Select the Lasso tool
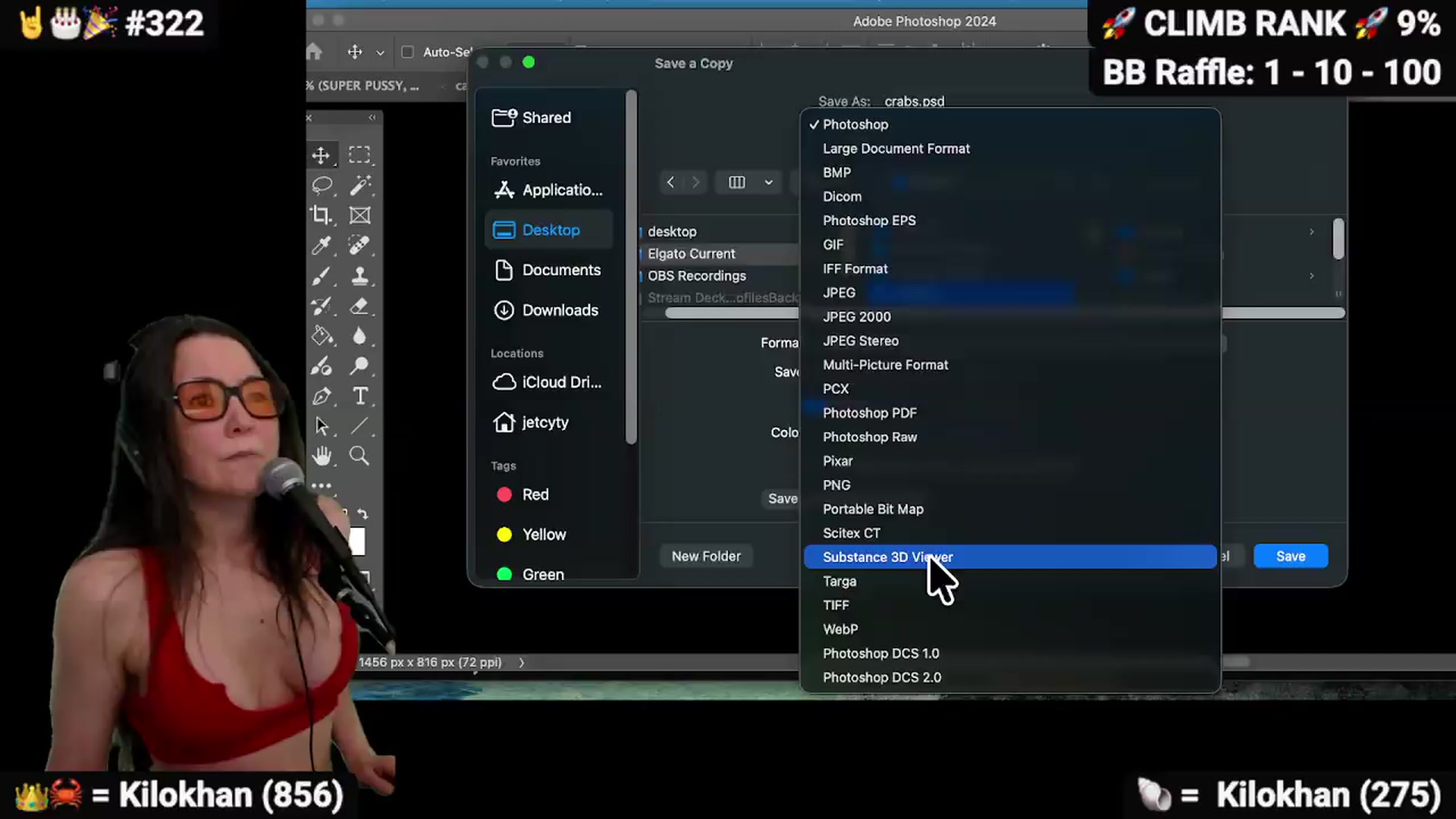The image size is (1456, 819). (x=322, y=186)
